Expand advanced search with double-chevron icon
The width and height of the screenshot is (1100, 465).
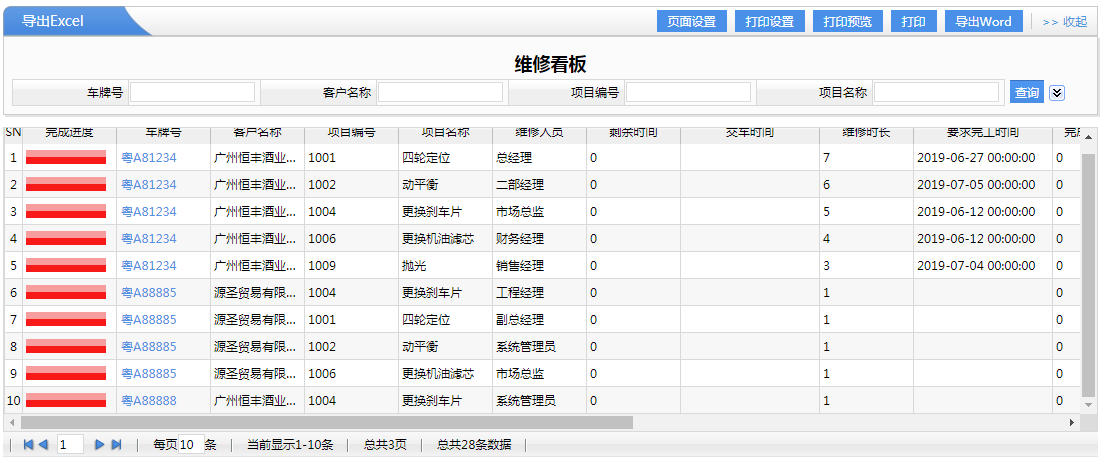tap(1057, 93)
